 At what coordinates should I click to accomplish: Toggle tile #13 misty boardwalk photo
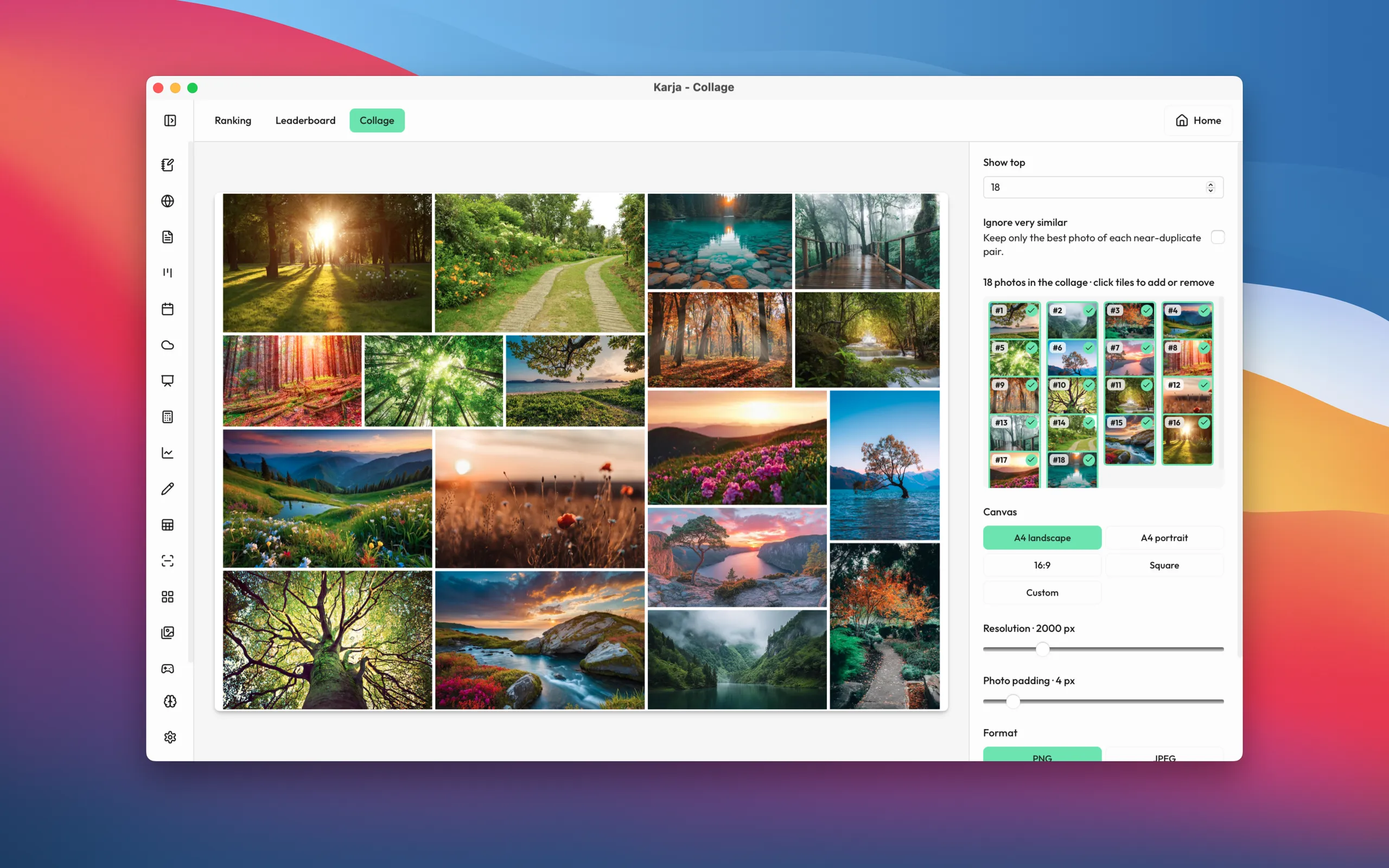(1014, 432)
